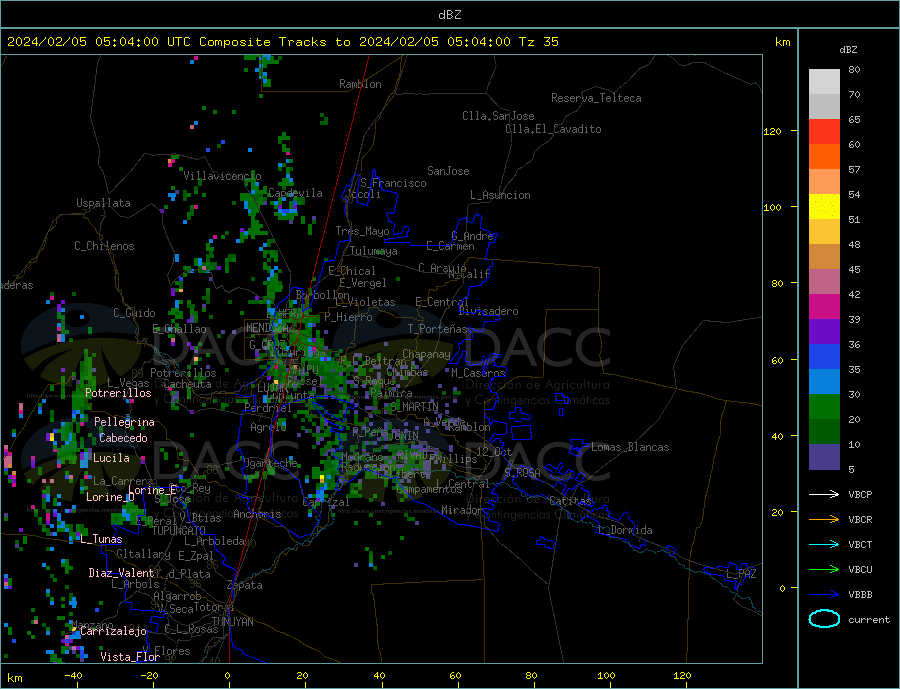900x689 pixels.
Task: Click the green VBCU arrow icon
Action: (x=824, y=570)
